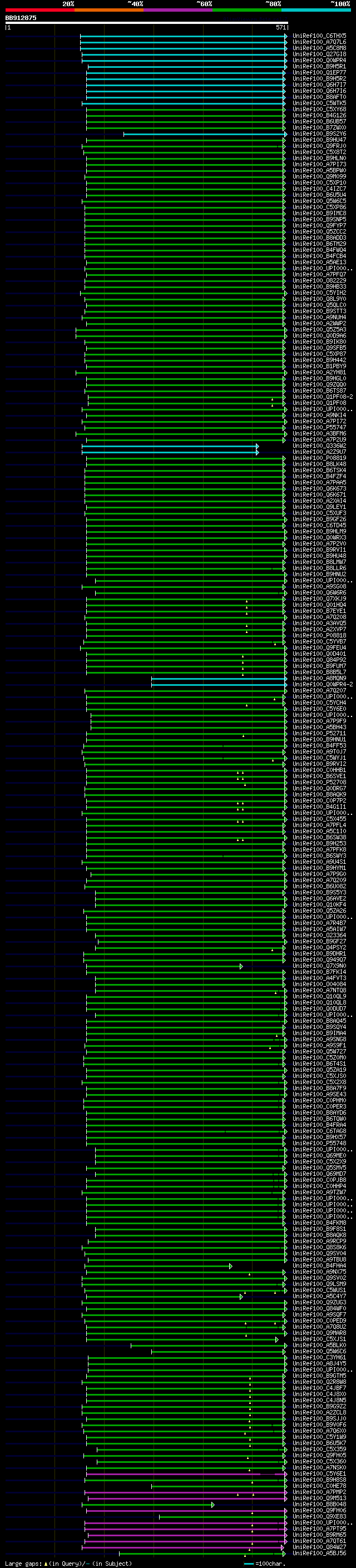The height and width of the screenshot is (1568, 356).
Task: Select the UniRef100_A5BLK0 label
Action: click(x=319, y=1345)
